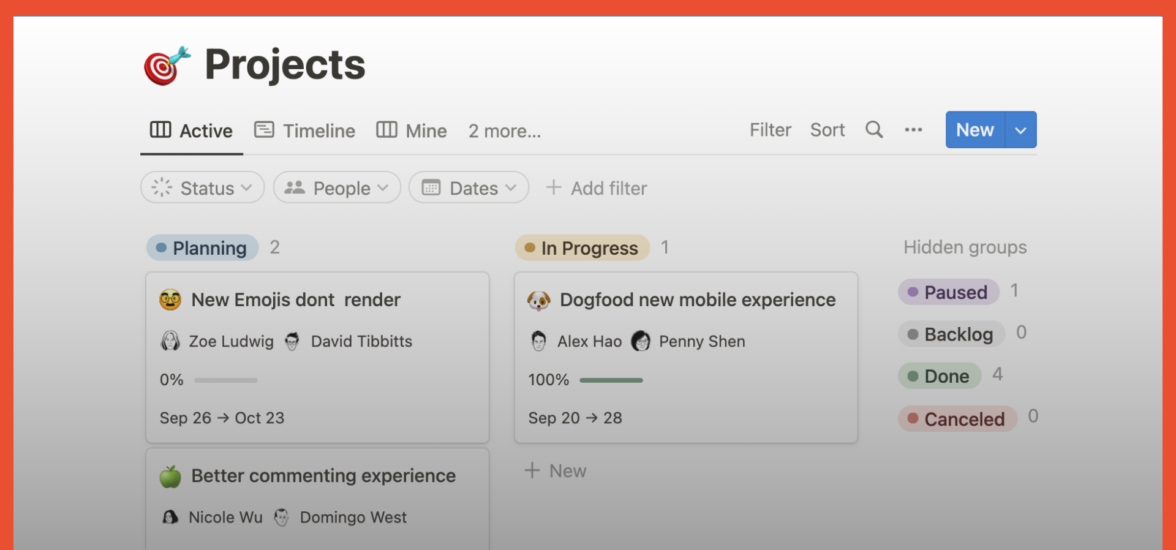Switch to the Mine view tab

412,131
